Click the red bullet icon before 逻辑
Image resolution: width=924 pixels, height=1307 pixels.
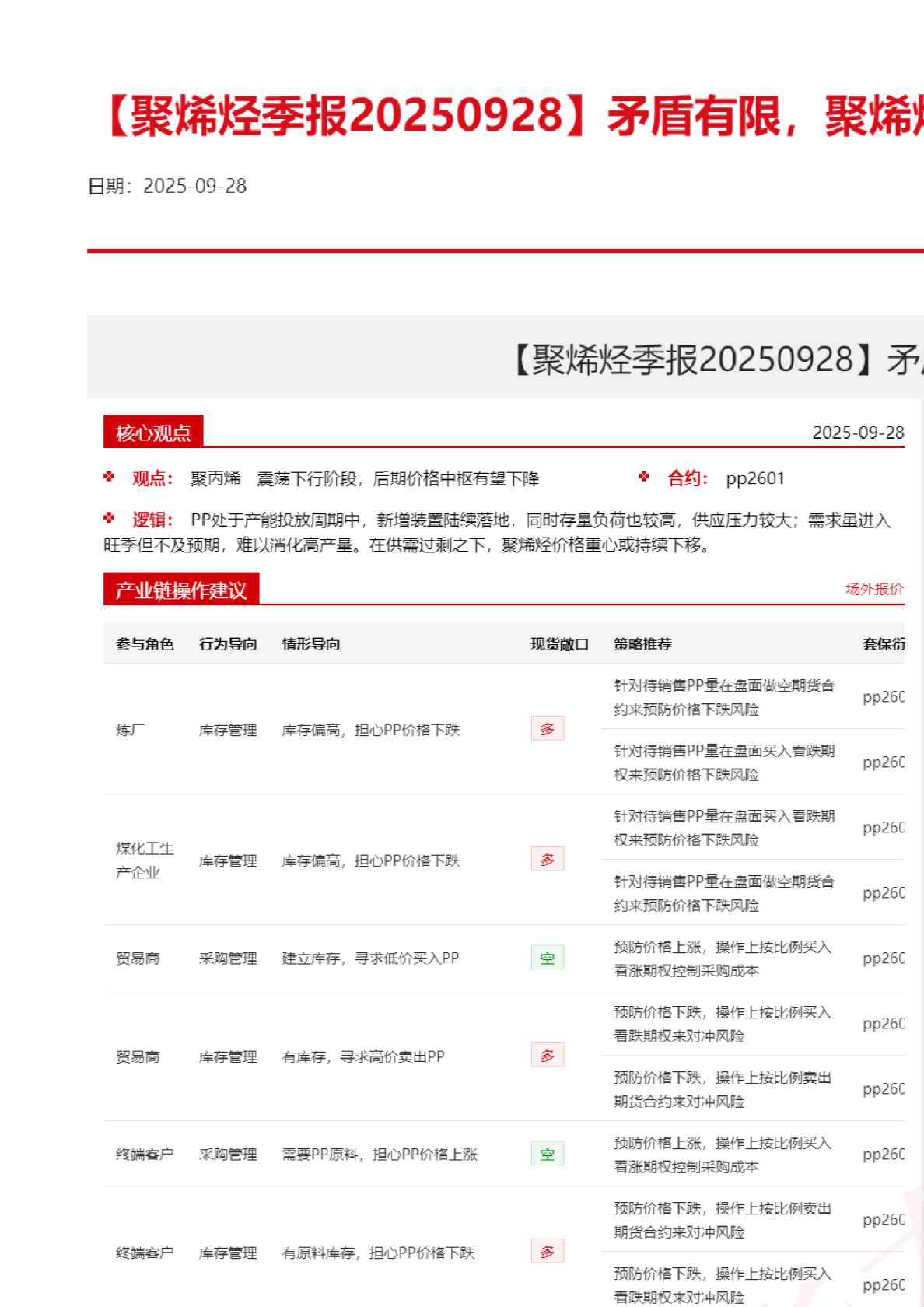pyautogui.click(x=109, y=518)
